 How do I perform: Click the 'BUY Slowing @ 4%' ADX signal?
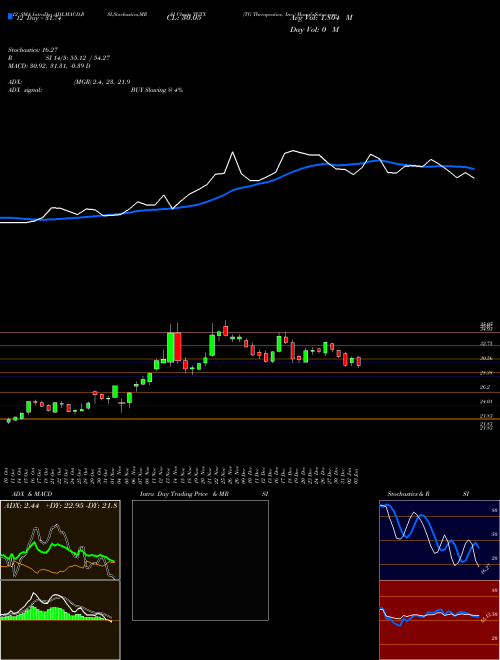pos(157,90)
